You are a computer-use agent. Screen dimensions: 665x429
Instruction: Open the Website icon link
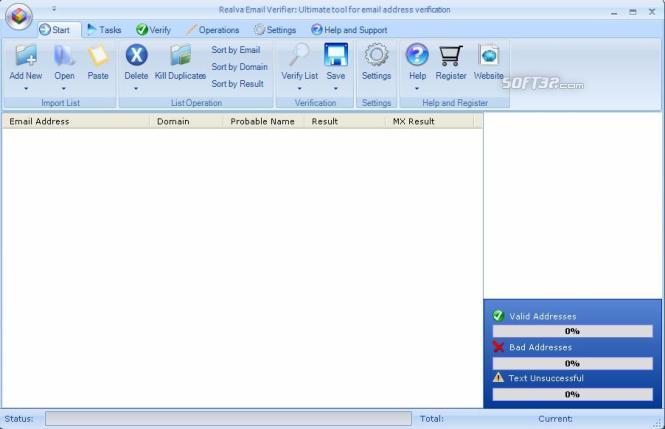[489, 56]
